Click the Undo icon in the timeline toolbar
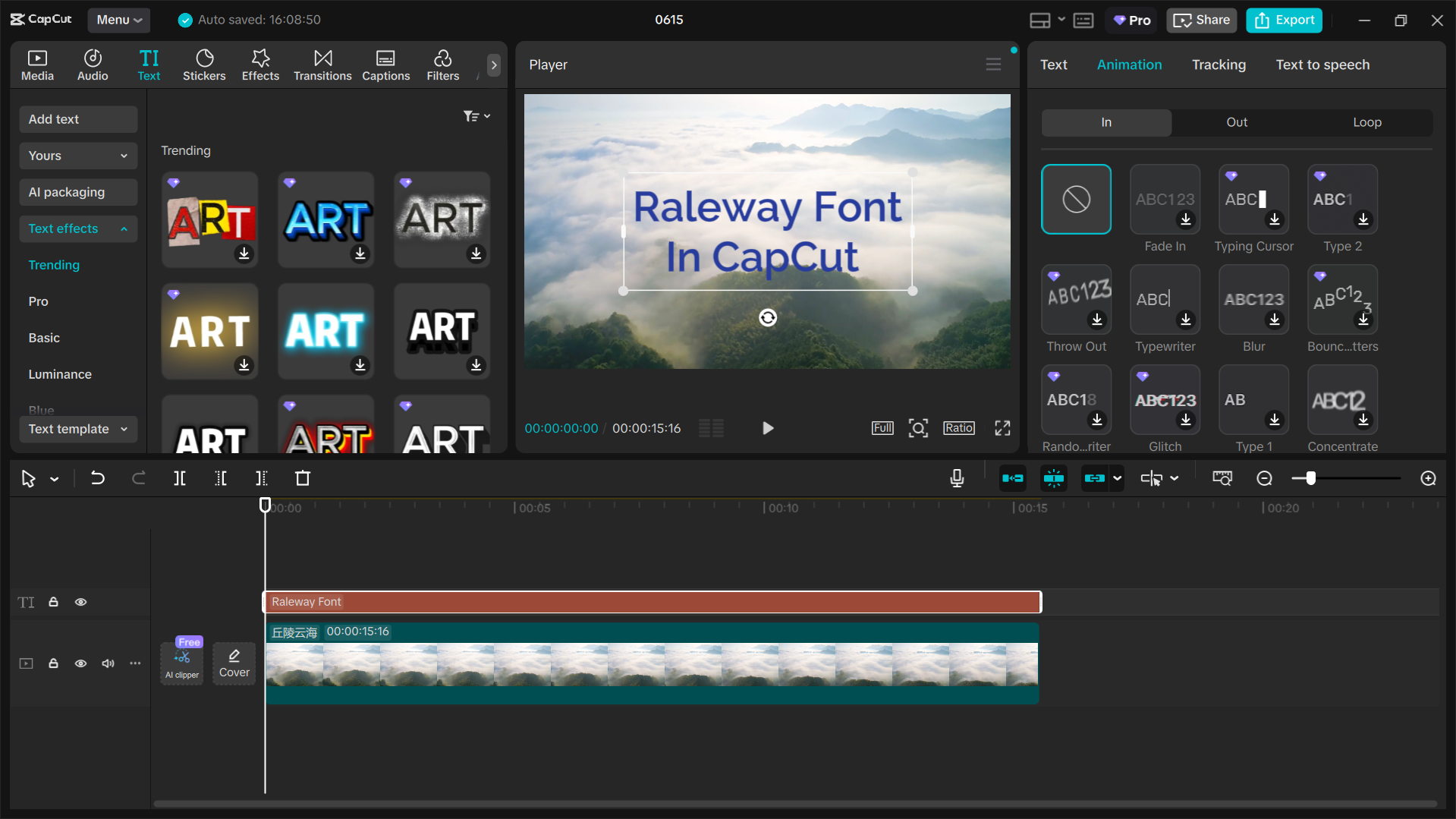Screen dimensions: 1456x819 (x=98, y=478)
